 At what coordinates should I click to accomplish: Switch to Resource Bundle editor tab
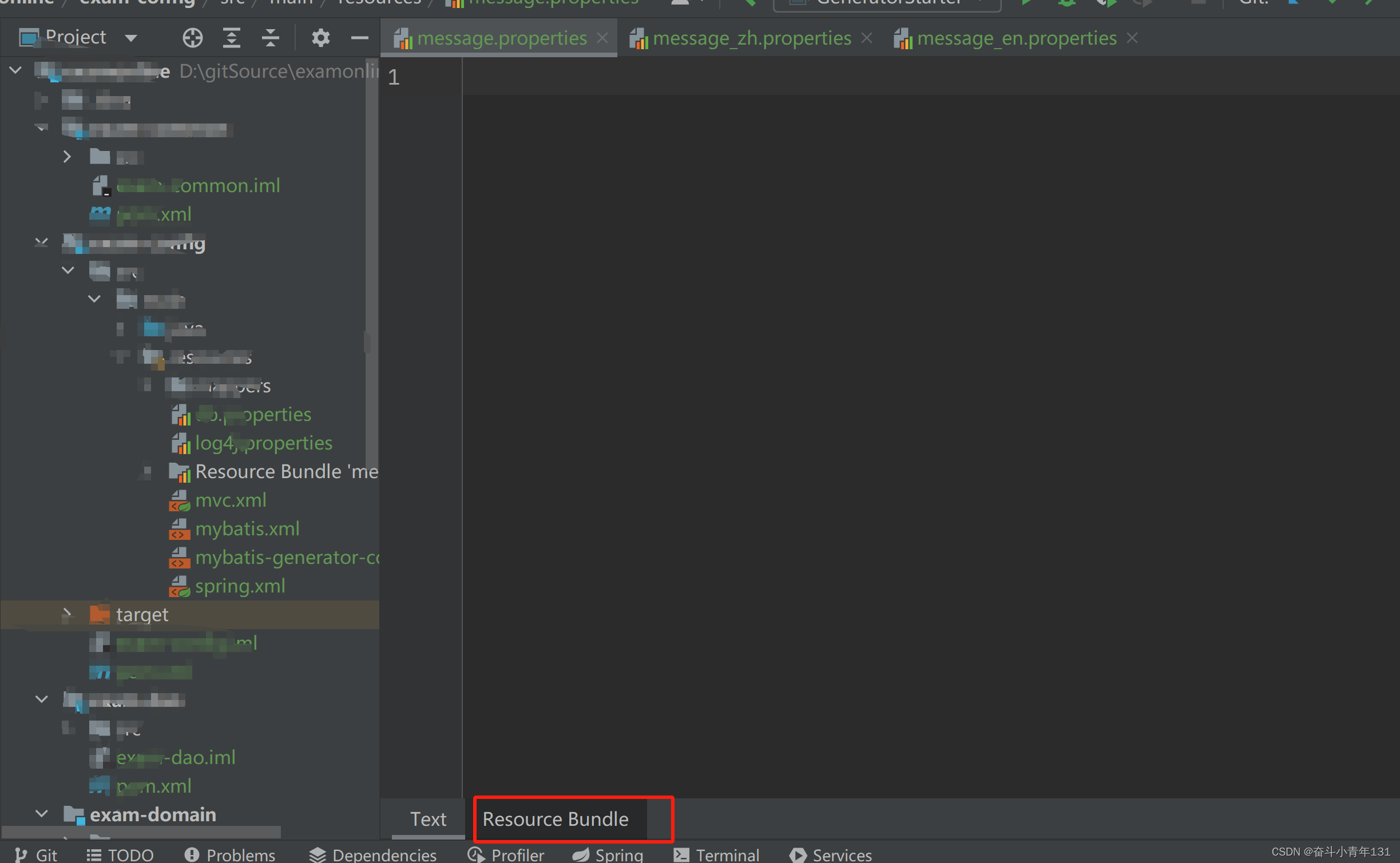point(555,819)
